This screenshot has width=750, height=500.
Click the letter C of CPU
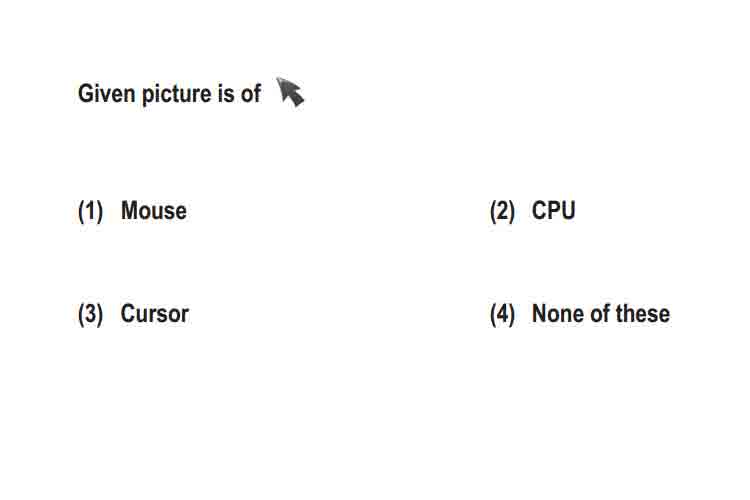(539, 211)
